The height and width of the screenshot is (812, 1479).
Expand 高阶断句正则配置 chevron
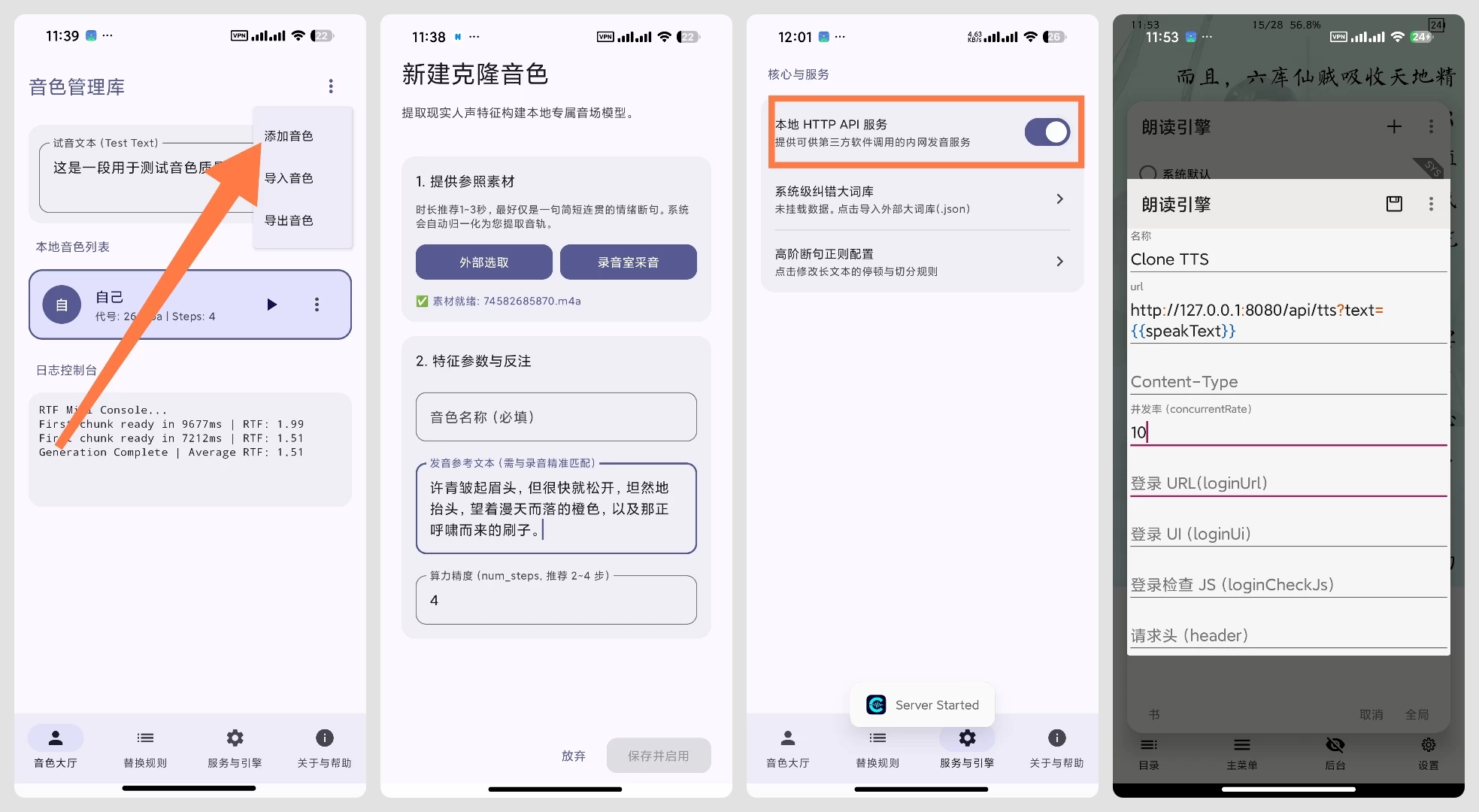[x=1059, y=262]
